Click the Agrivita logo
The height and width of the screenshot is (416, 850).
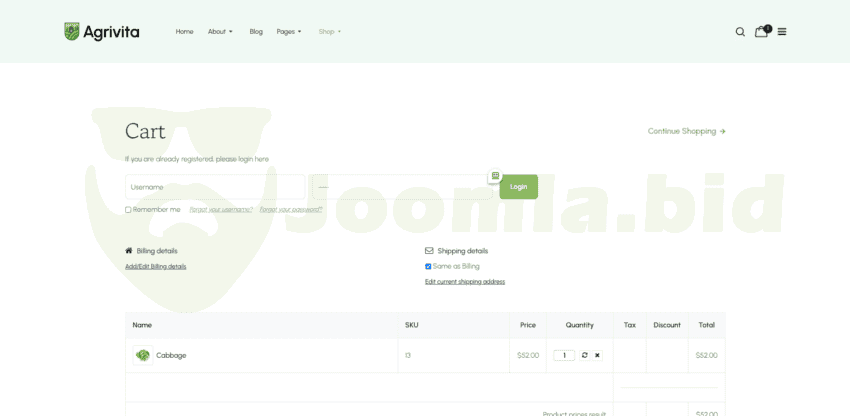pos(102,32)
